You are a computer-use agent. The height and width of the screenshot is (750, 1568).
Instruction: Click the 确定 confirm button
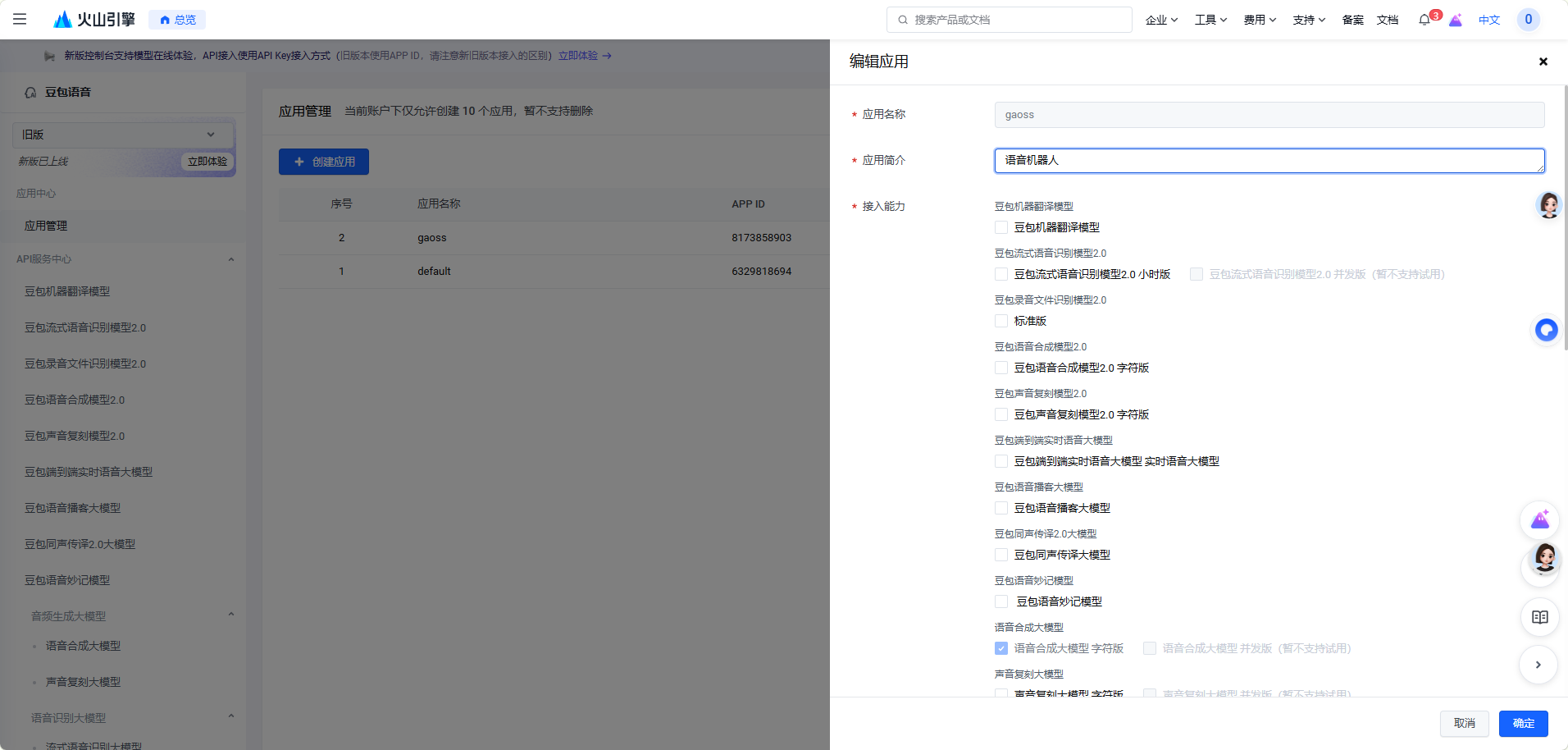click(1523, 723)
